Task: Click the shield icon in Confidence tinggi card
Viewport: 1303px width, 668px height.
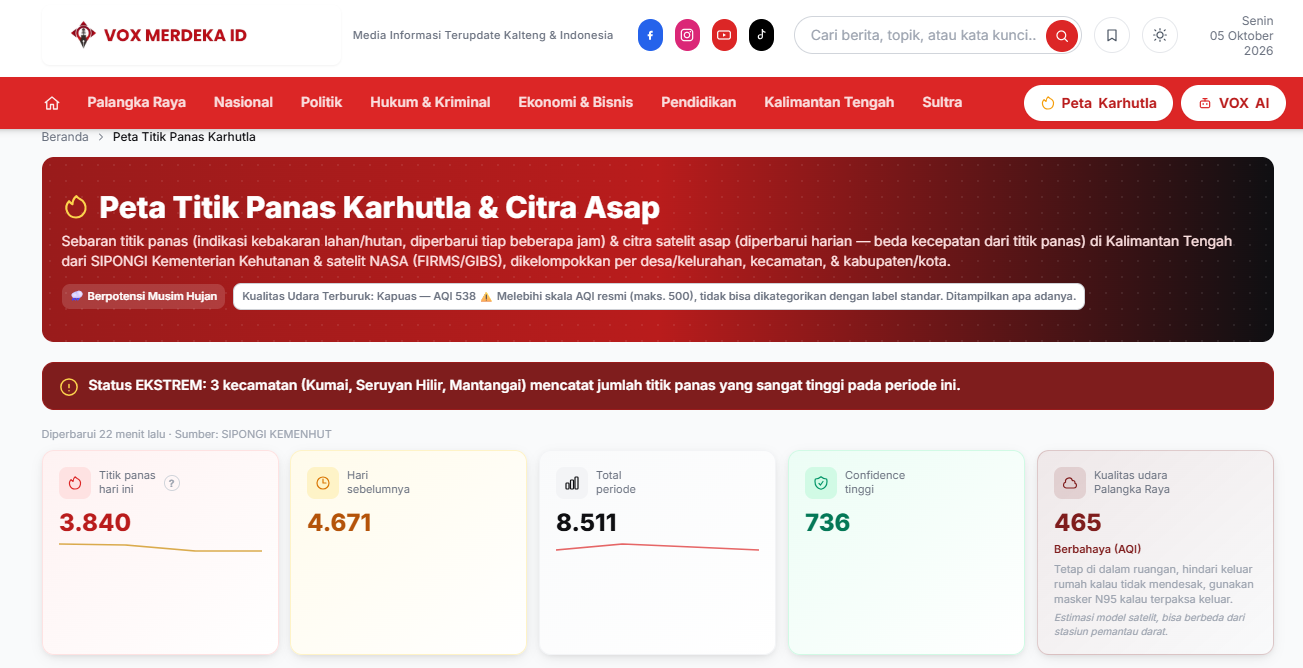Action: pos(821,483)
